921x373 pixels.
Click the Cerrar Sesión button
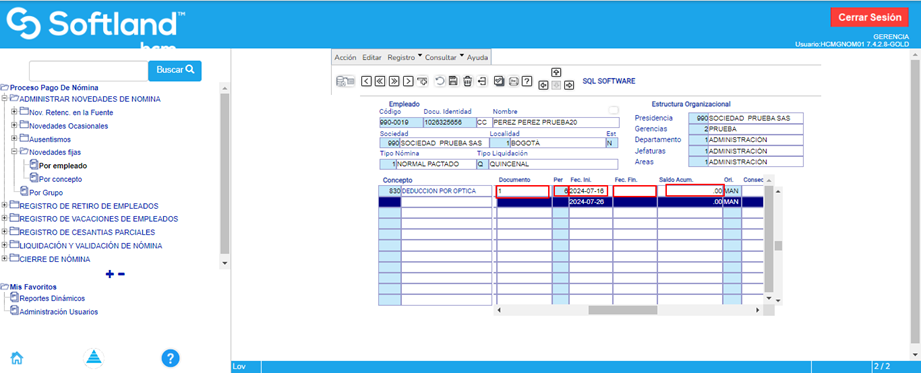869,17
